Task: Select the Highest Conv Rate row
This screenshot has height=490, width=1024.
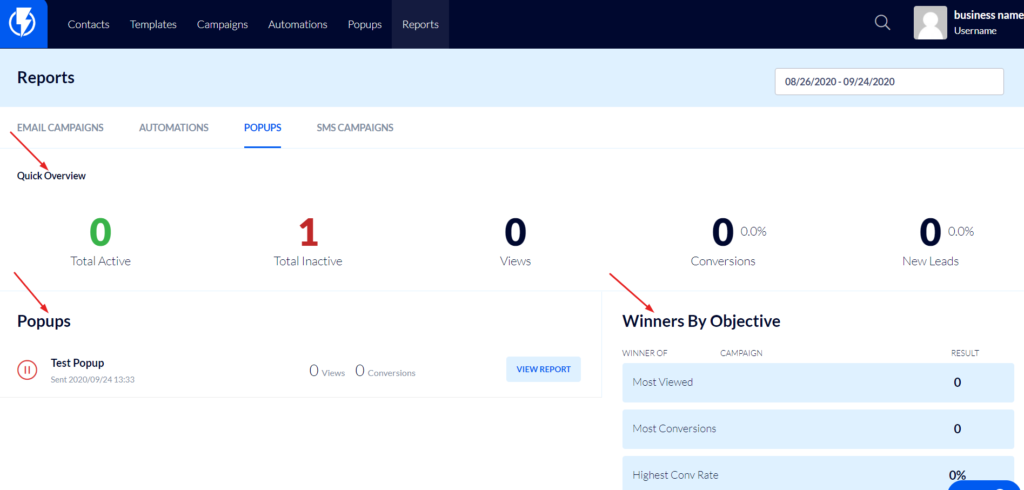Action: point(818,474)
